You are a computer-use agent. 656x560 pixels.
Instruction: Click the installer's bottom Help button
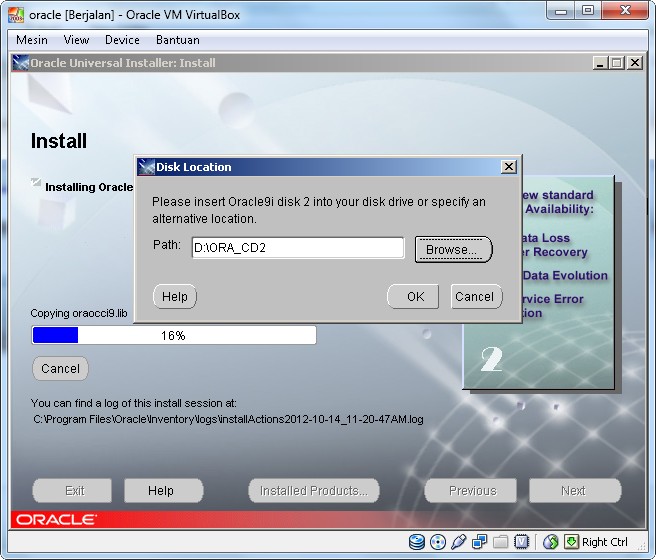coord(164,491)
